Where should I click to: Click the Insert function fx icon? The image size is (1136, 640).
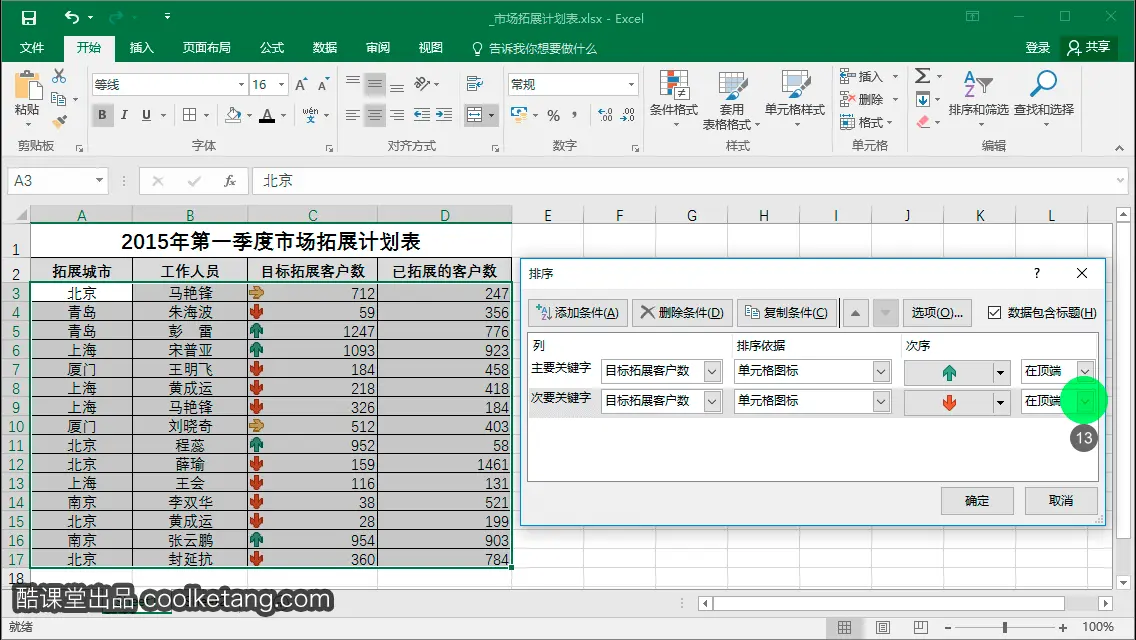(230, 180)
